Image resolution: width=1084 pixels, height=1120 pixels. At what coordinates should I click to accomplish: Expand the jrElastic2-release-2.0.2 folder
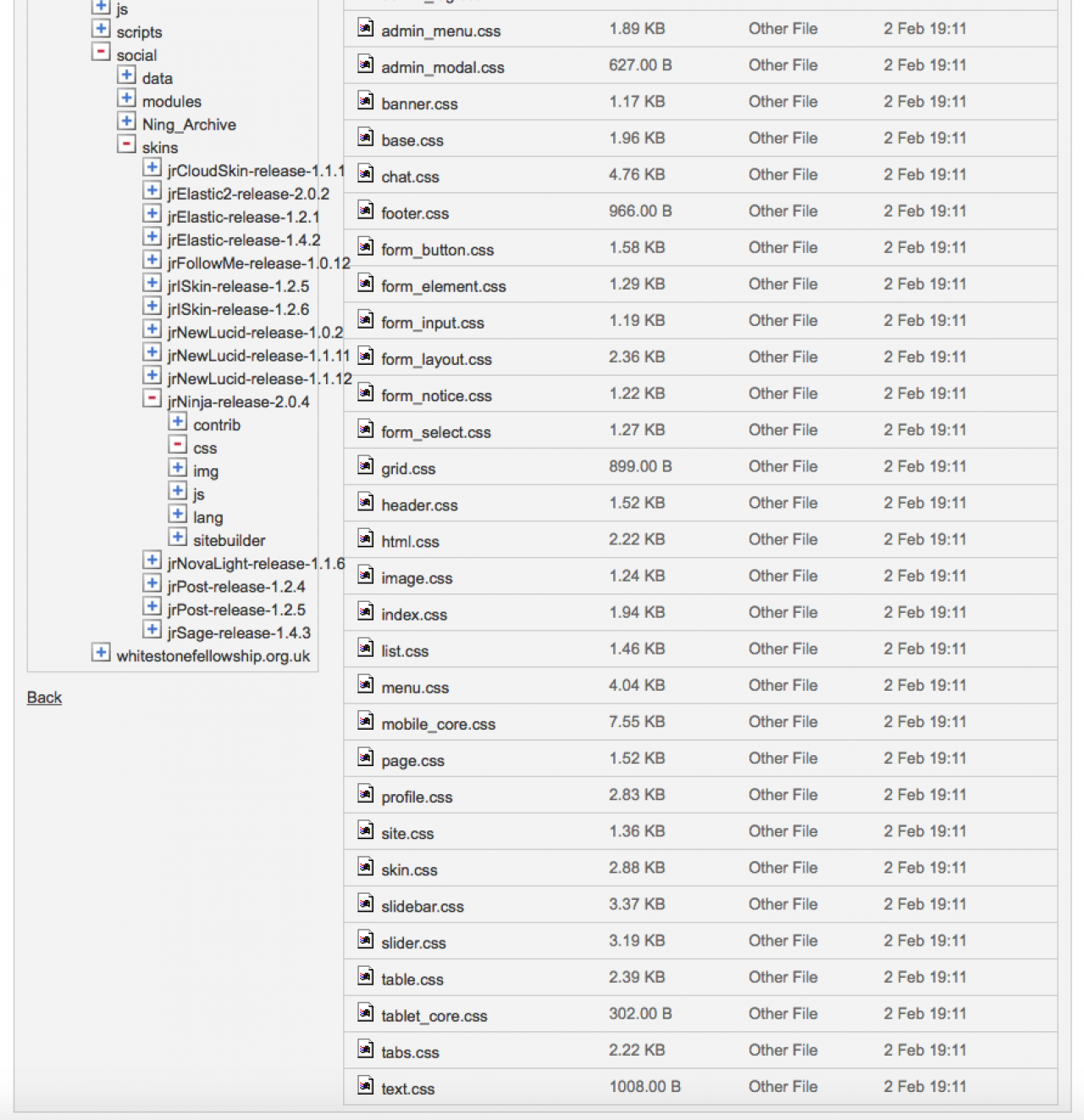(152, 190)
